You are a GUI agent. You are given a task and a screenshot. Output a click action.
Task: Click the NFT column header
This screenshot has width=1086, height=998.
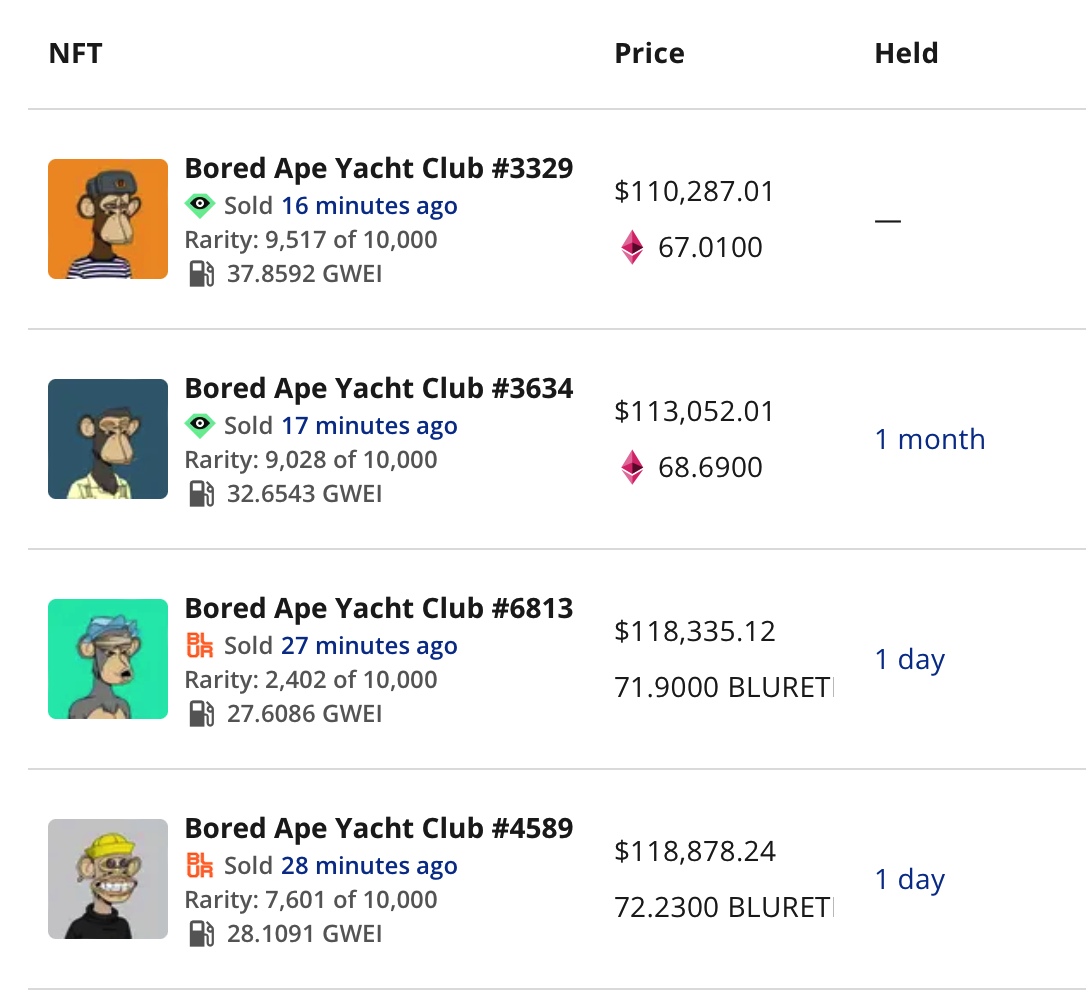point(75,53)
